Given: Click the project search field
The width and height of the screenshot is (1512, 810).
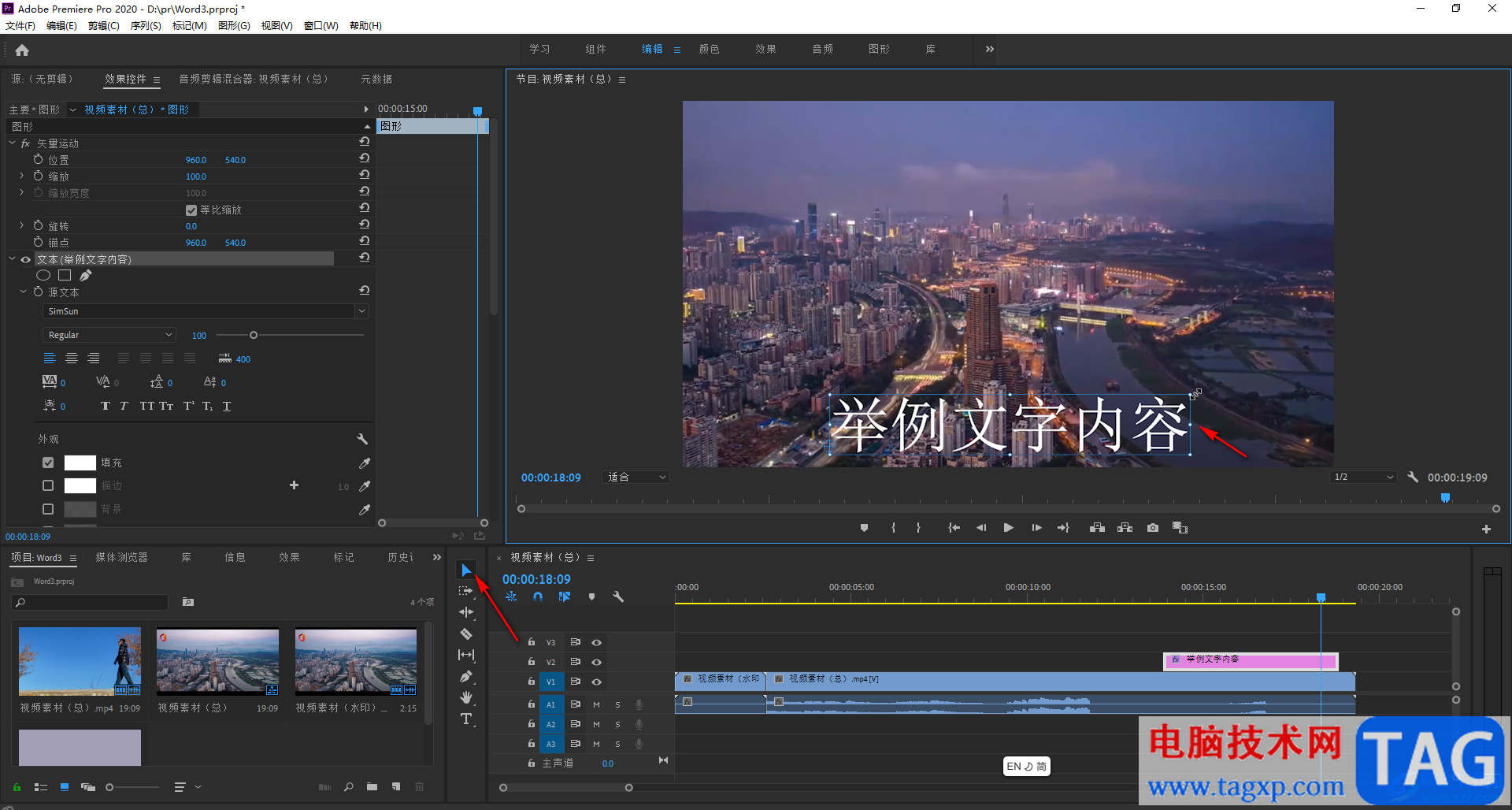Looking at the screenshot, I should coord(91,602).
